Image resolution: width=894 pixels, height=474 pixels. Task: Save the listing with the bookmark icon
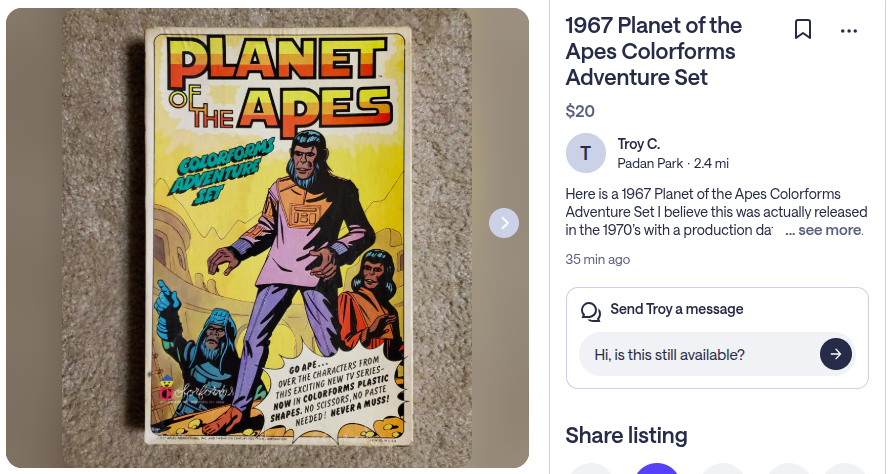(802, 30)
